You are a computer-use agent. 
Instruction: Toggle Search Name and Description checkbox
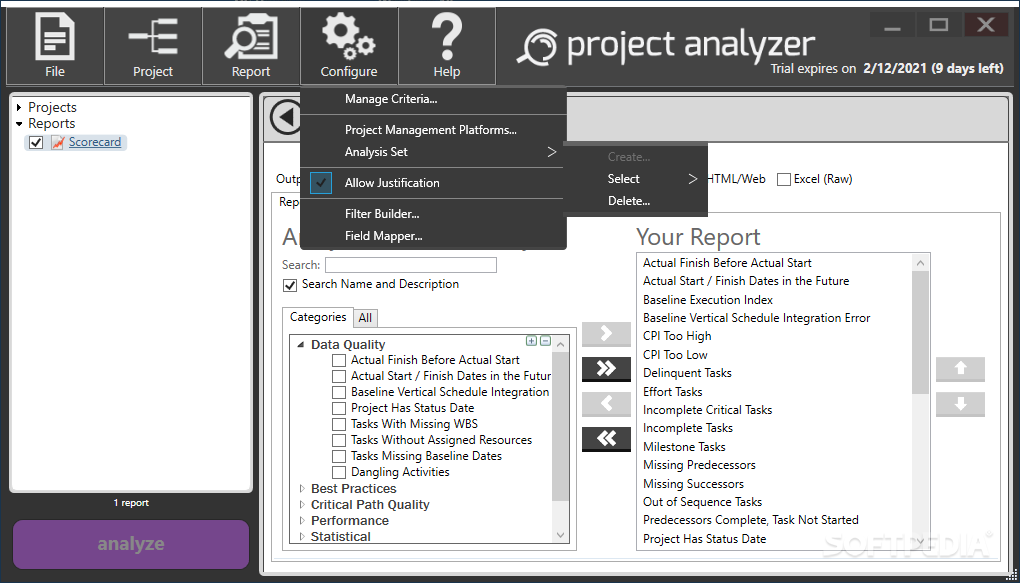coord(289,285)
